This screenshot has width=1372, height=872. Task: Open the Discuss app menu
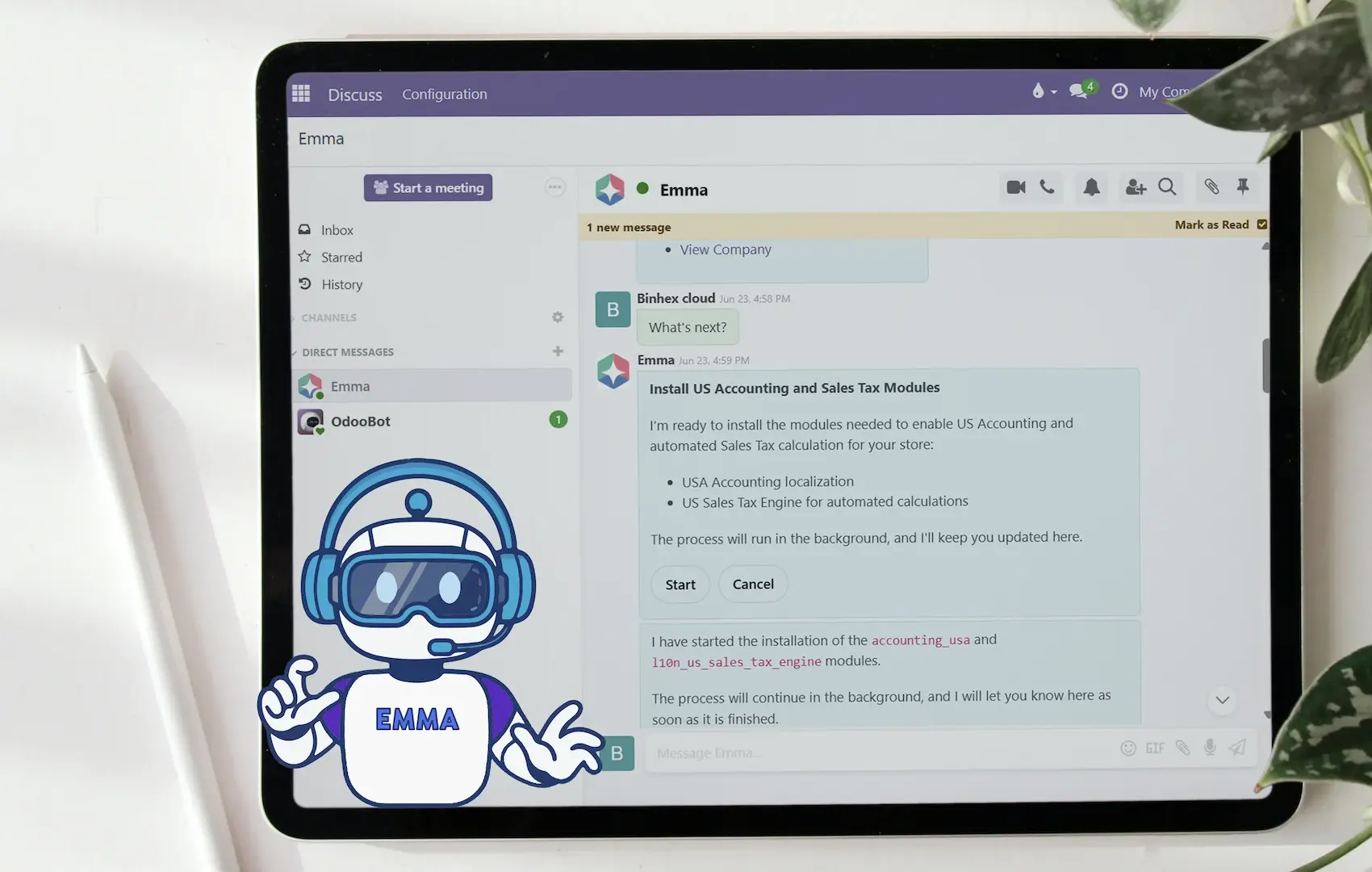click(355, 94)
